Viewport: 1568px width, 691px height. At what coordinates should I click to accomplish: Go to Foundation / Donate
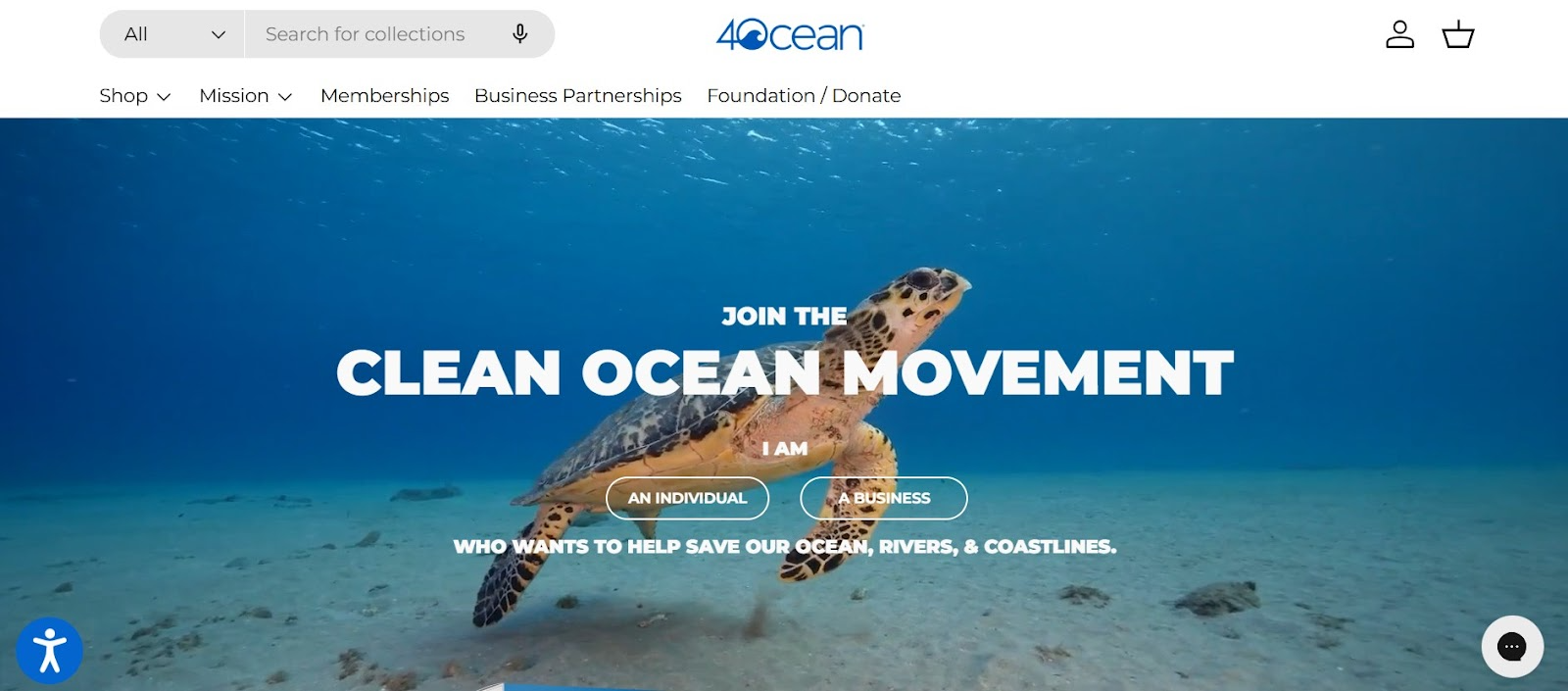coord(804,96)
